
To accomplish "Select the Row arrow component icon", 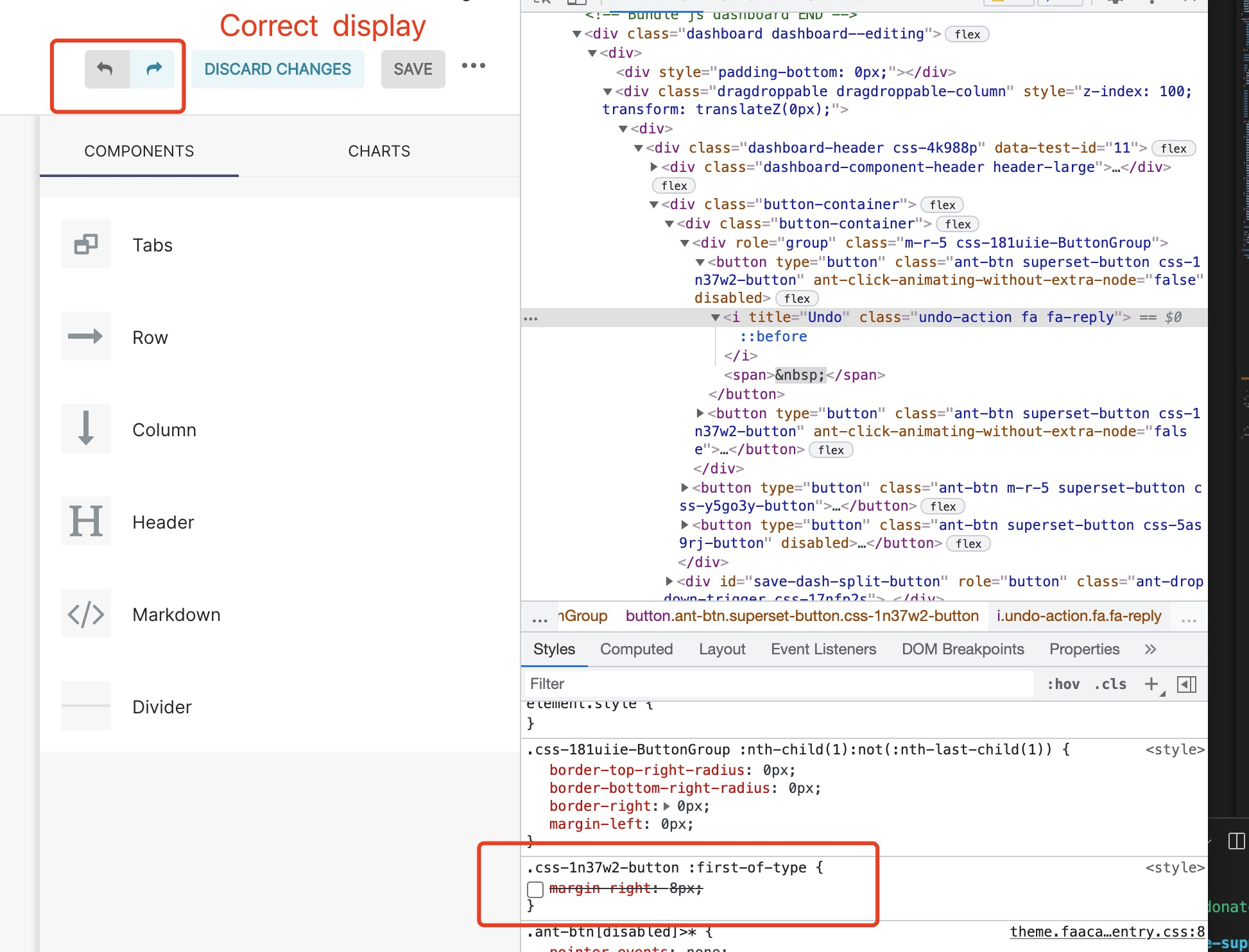I will [86, 337].
